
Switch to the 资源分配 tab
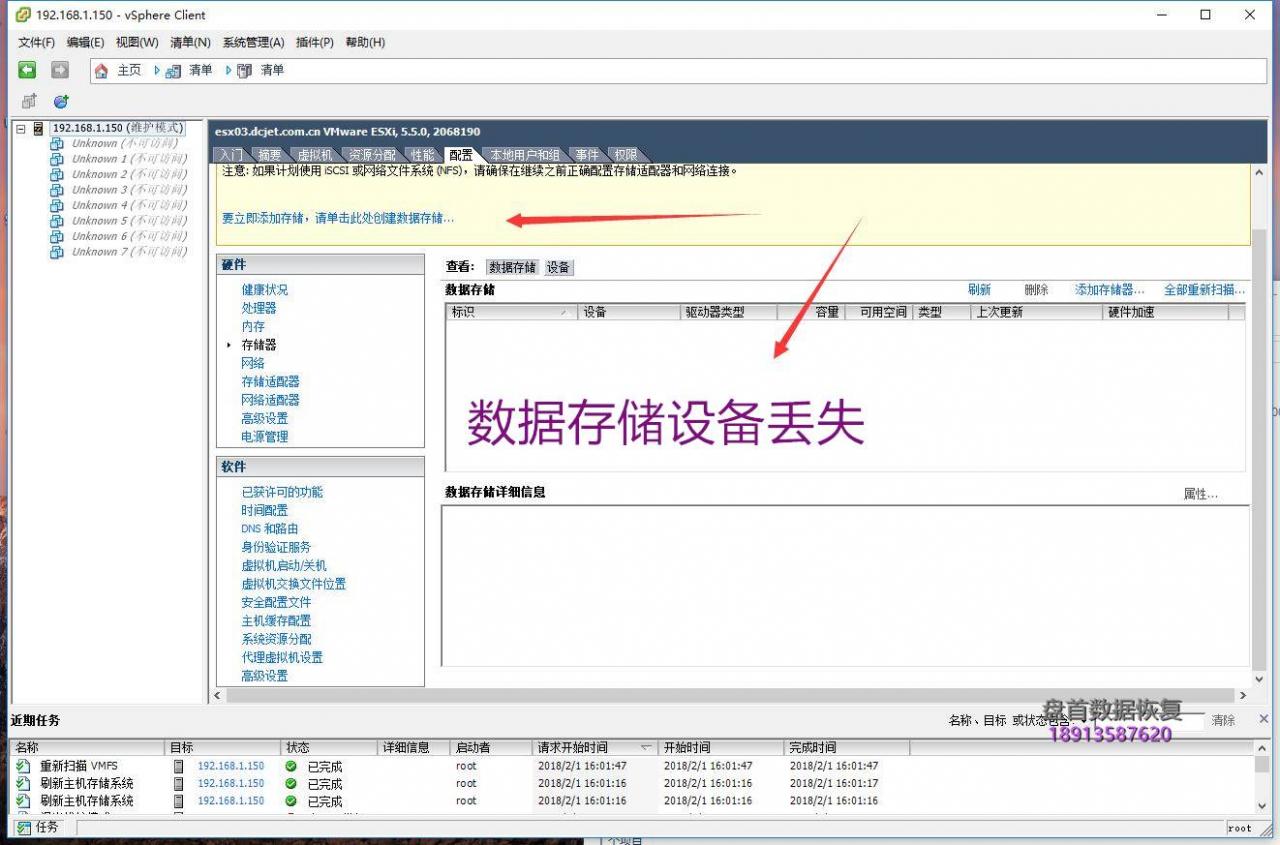point(372,155)
